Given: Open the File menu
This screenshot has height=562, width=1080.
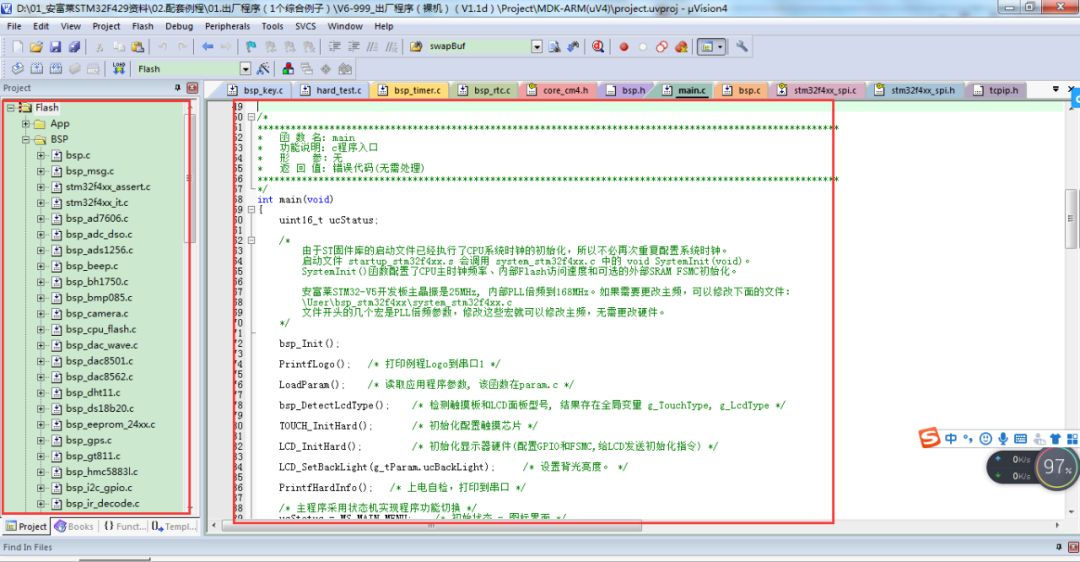Looking at the screenshot, I should [x=14, y=26].
